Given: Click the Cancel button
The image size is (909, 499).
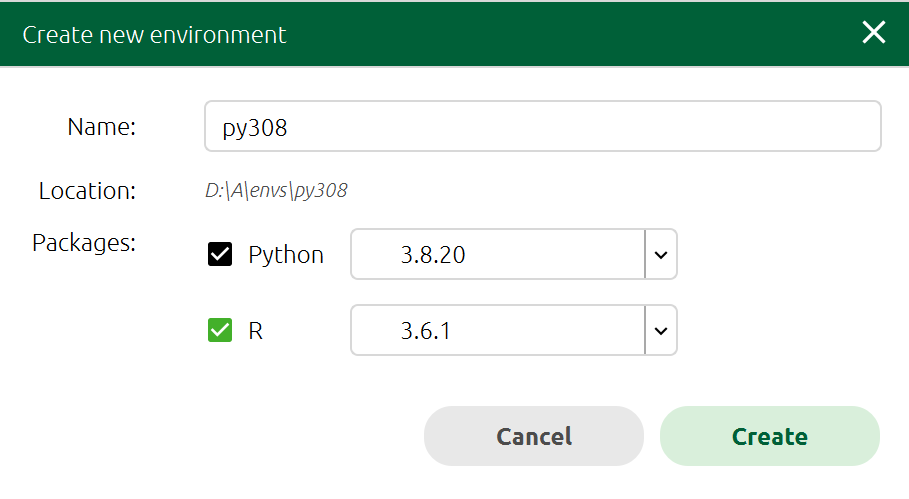Looking at the screenshot, I should [x=534, y=436].
